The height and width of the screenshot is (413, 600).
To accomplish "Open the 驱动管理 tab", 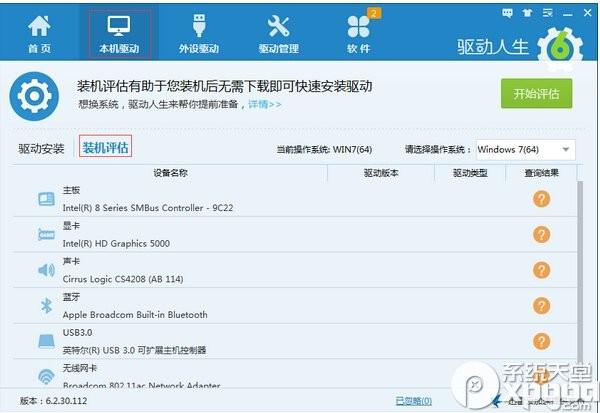I will [x=279, y=34].
